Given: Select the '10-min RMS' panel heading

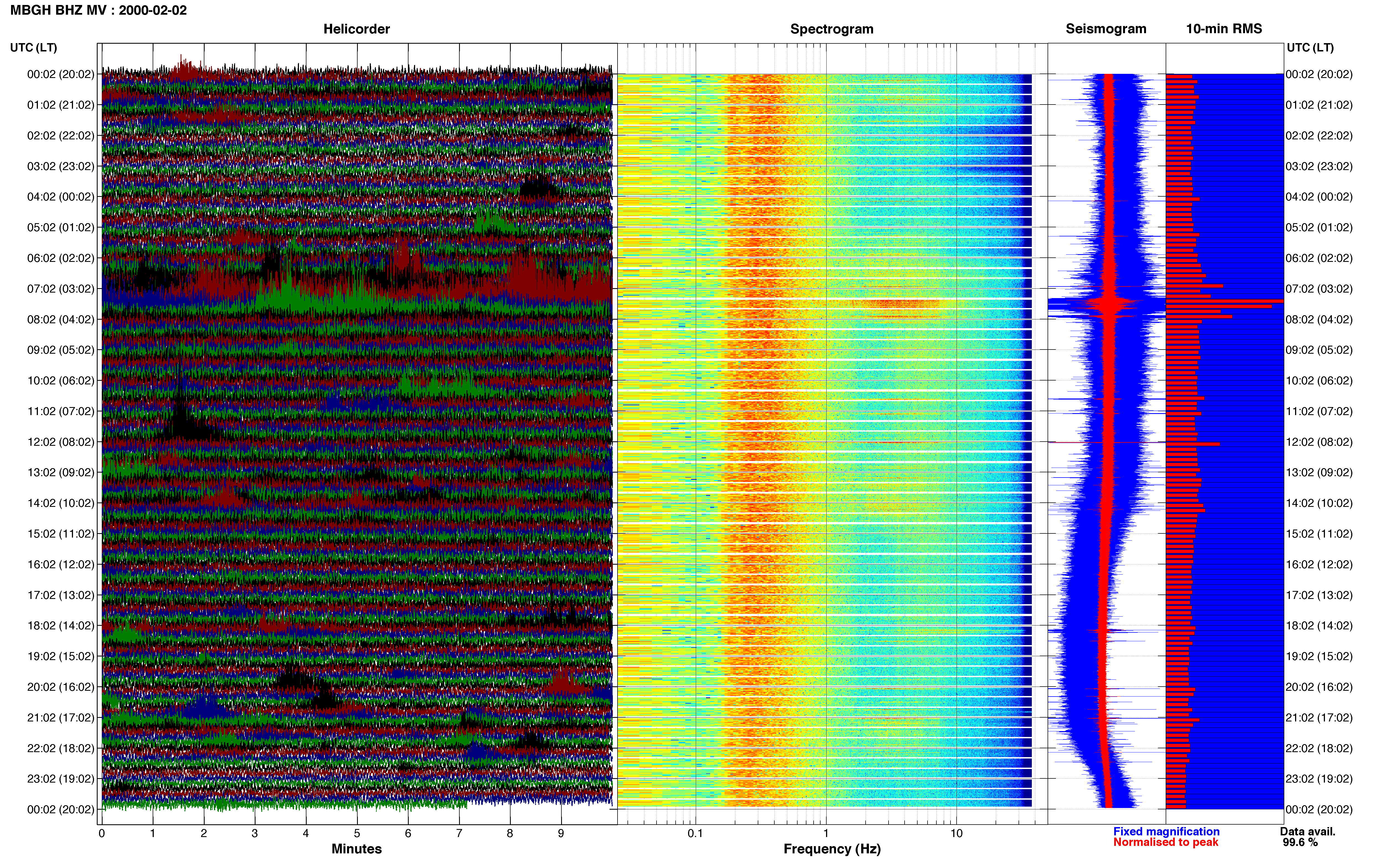Looking at the screenshot, I should pos(1224,29).
